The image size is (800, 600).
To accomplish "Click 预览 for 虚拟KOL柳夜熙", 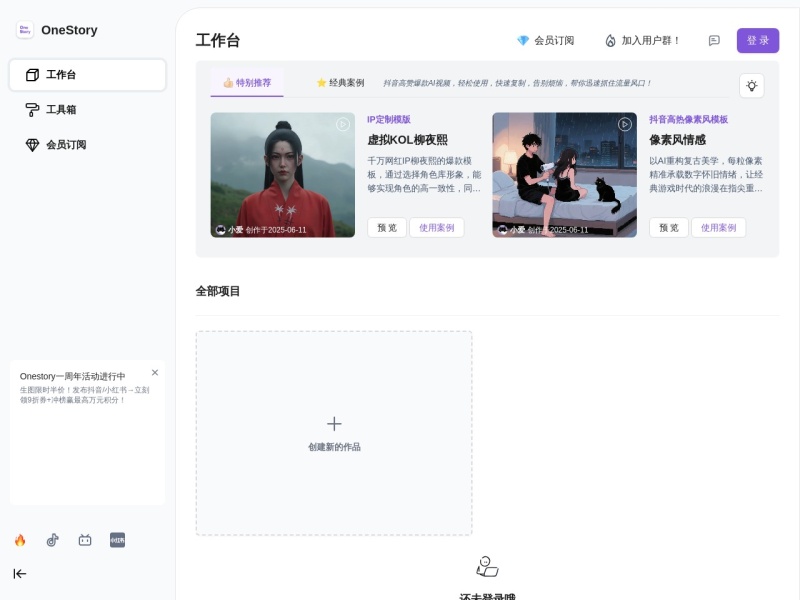I will [x=387, y=228].
